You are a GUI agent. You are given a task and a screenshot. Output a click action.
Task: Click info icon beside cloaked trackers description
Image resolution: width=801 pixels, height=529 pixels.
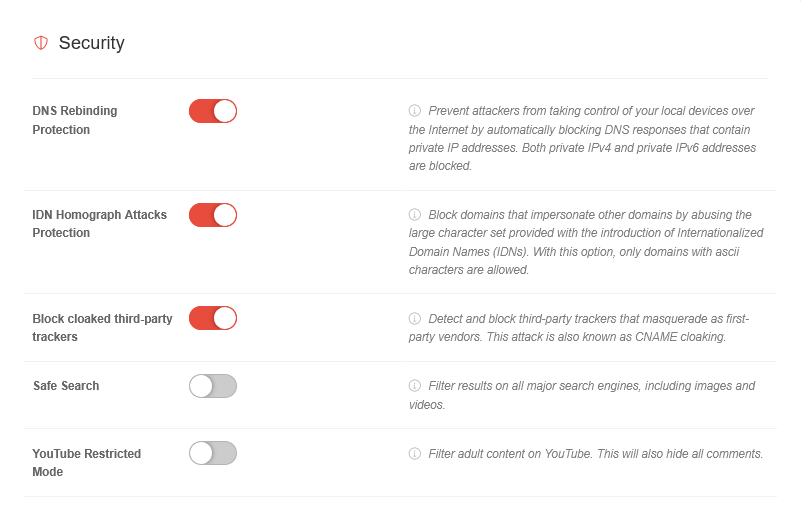click(415, 319)
